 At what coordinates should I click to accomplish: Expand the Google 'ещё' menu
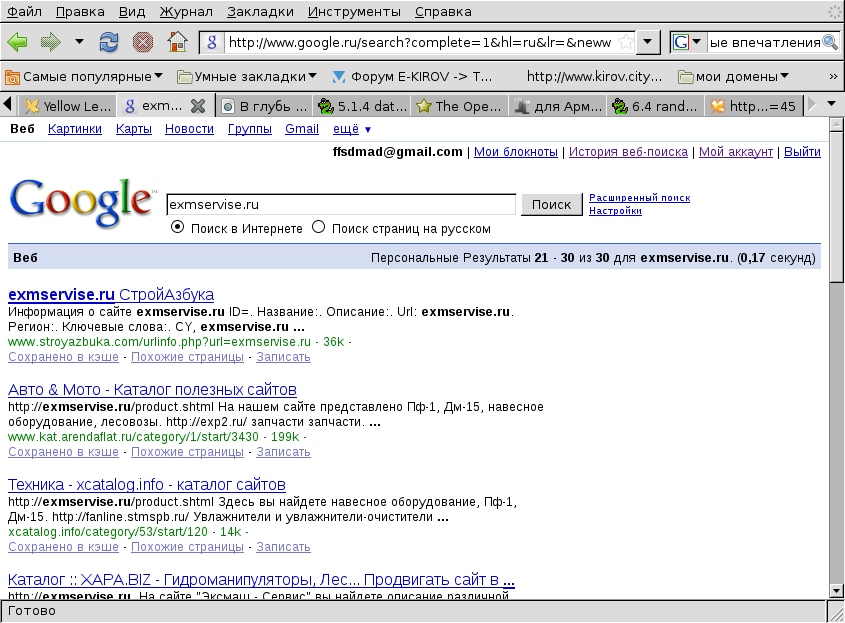tap(351, 129)
